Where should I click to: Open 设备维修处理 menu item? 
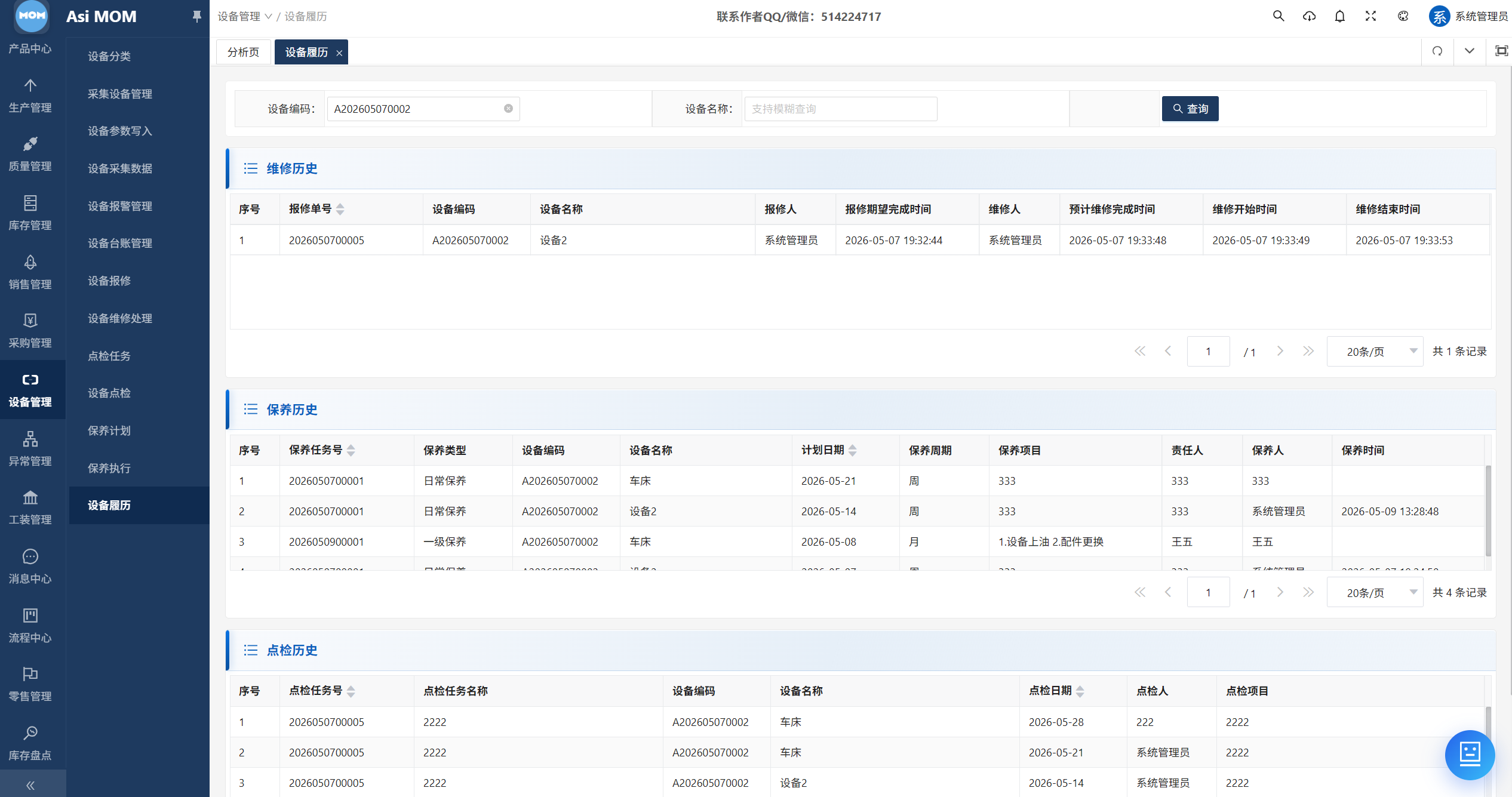[120, 318]
